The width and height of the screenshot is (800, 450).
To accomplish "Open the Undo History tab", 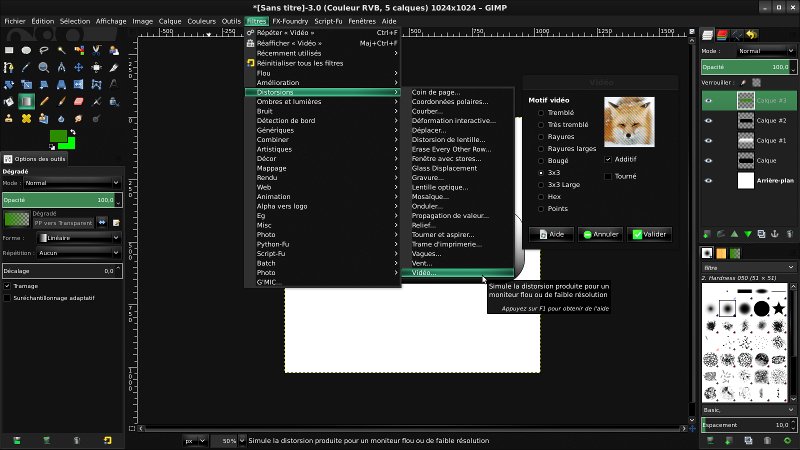I will pos(751,35).
